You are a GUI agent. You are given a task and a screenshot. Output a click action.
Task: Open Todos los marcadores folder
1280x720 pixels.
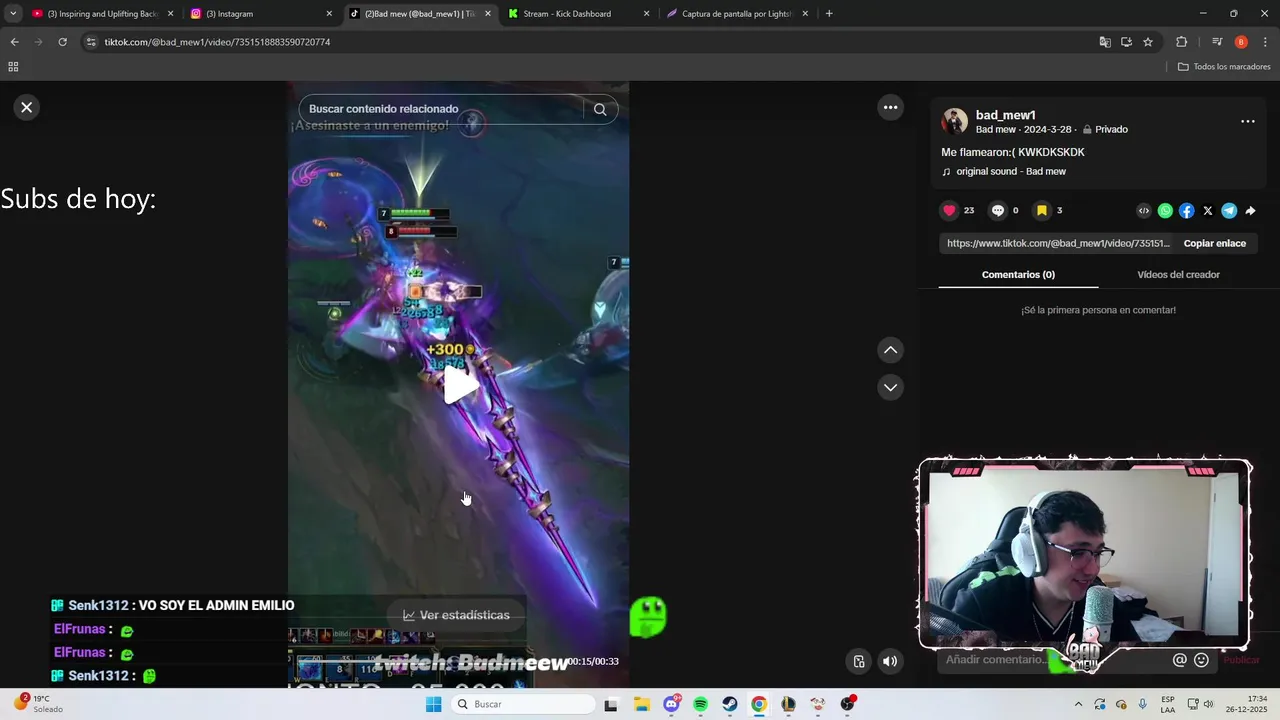[x=1224, y=67]
